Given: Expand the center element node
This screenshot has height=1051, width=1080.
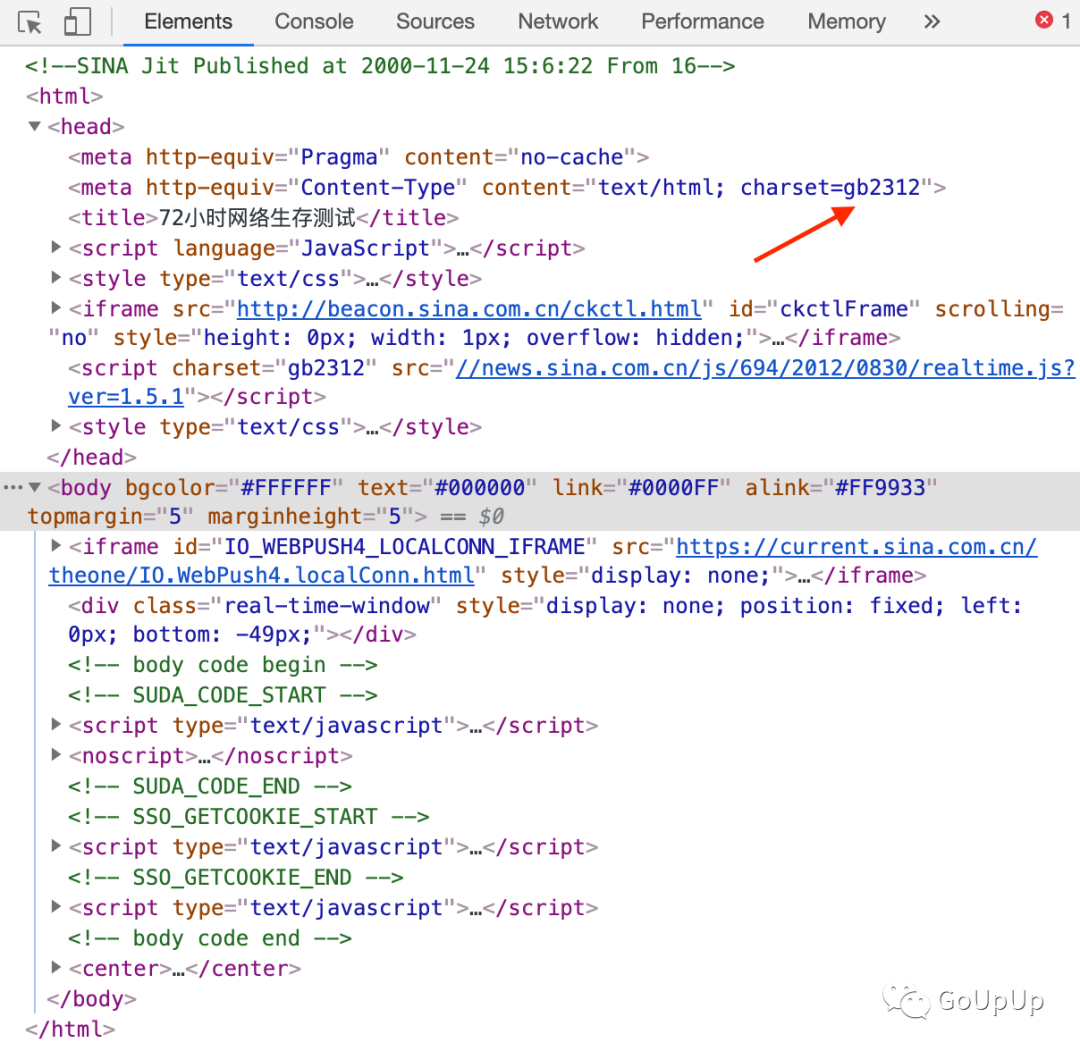Looking at the screenshot, I should pyautogui.click(x=56, y=968).
